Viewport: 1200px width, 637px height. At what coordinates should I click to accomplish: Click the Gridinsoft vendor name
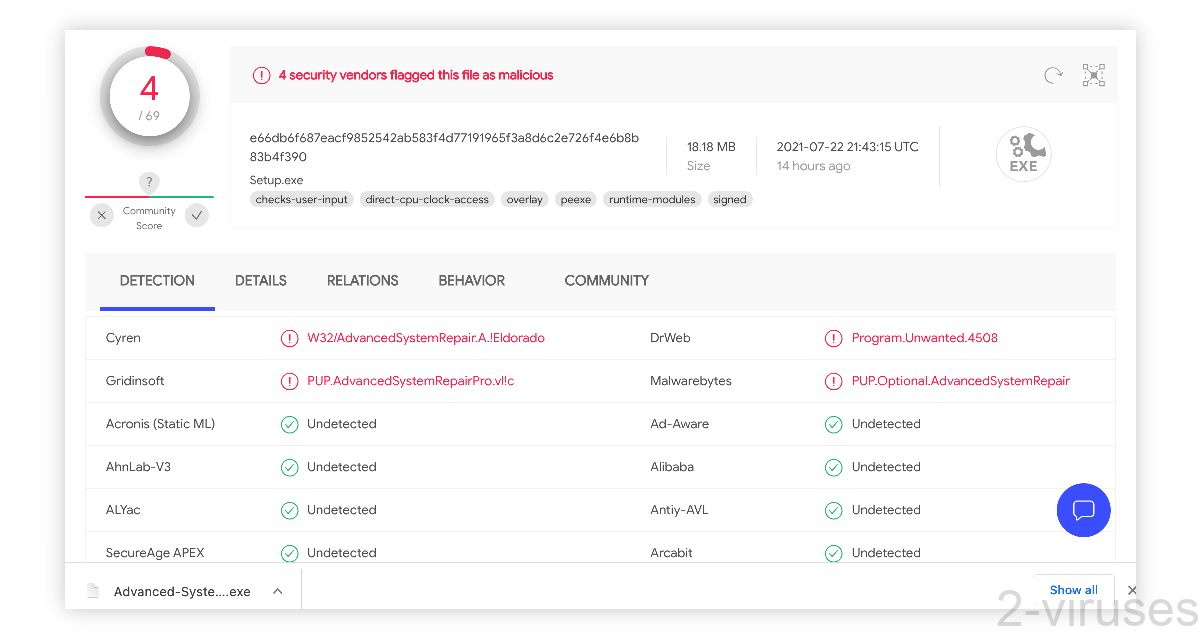[135, 381]
